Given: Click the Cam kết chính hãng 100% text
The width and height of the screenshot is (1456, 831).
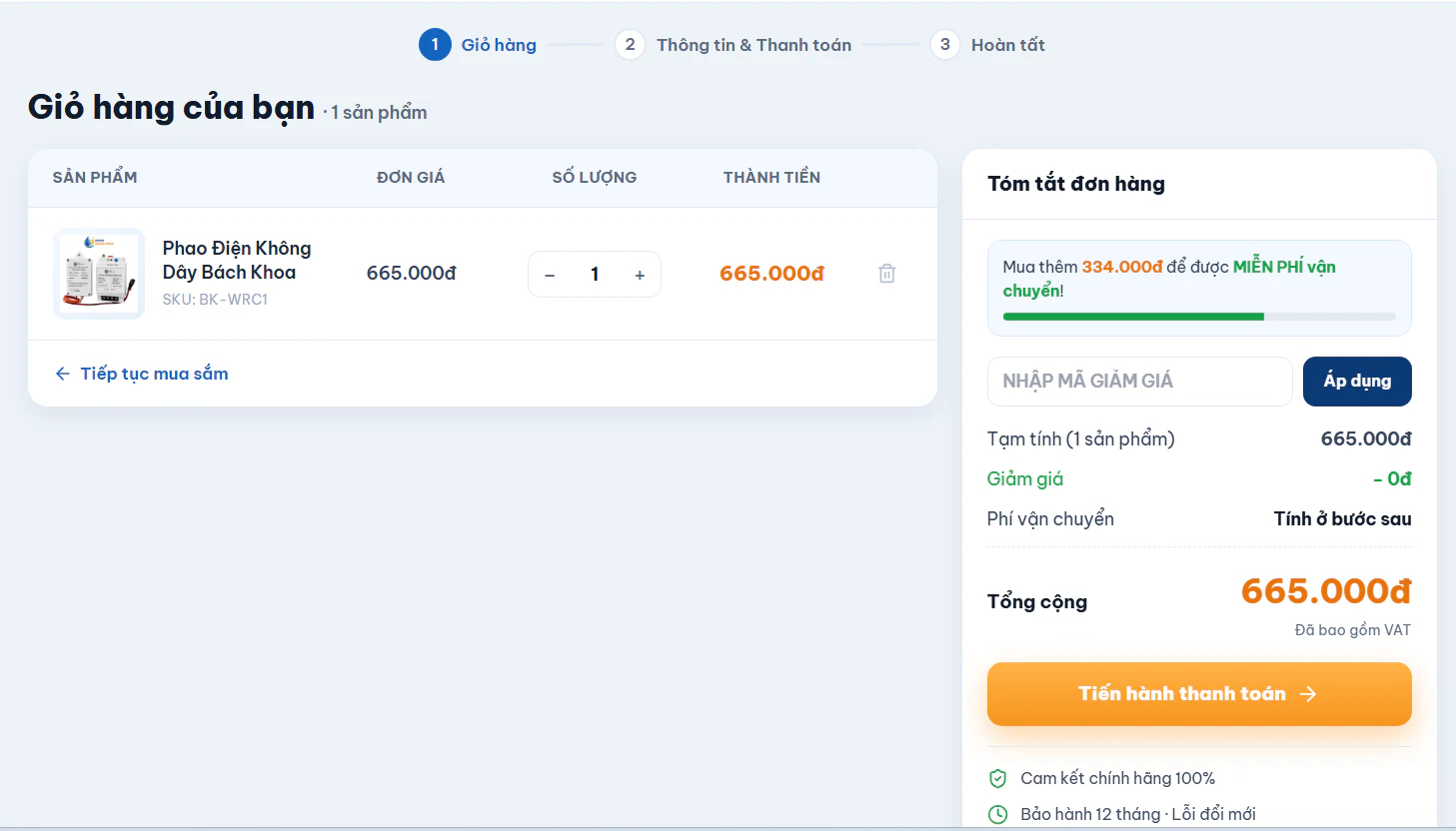Looking at the screenshot, I should pyautogui.click(x=1118, y=779).
